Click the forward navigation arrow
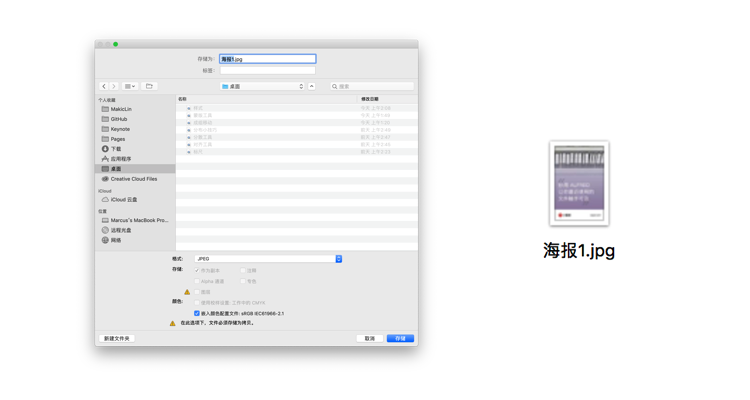Viewport: 750px width, 400px height. pyautogui.click(x=114, y=87)
